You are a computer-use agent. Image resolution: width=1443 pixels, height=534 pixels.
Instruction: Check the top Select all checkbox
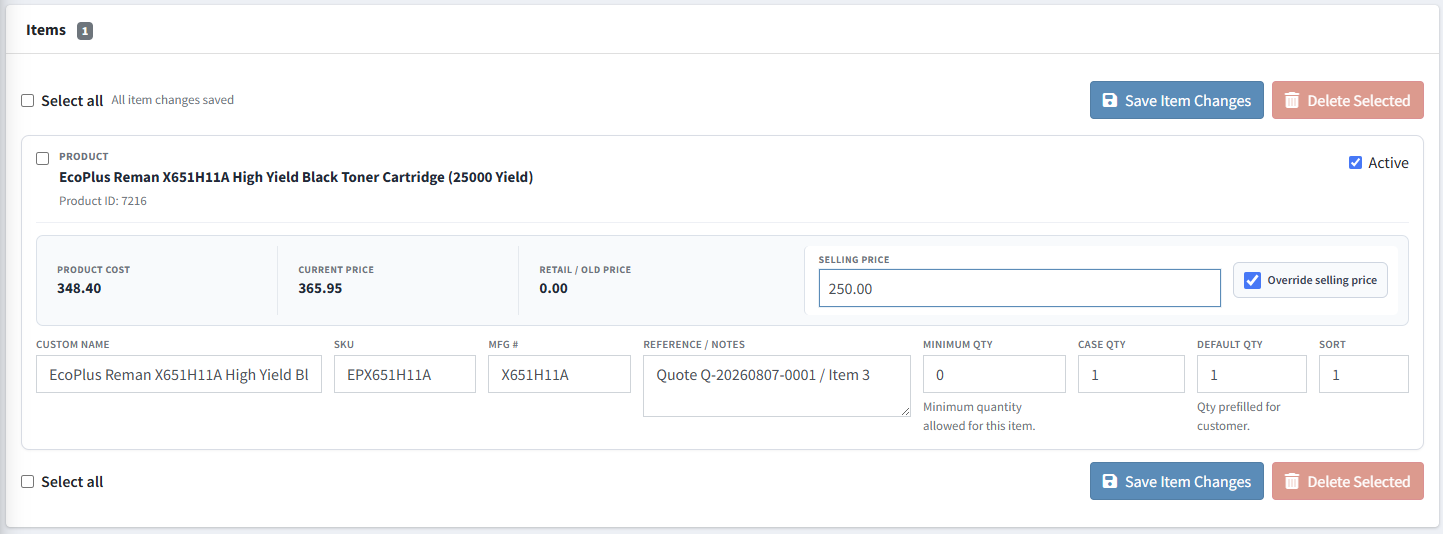[x=28, y=100]
